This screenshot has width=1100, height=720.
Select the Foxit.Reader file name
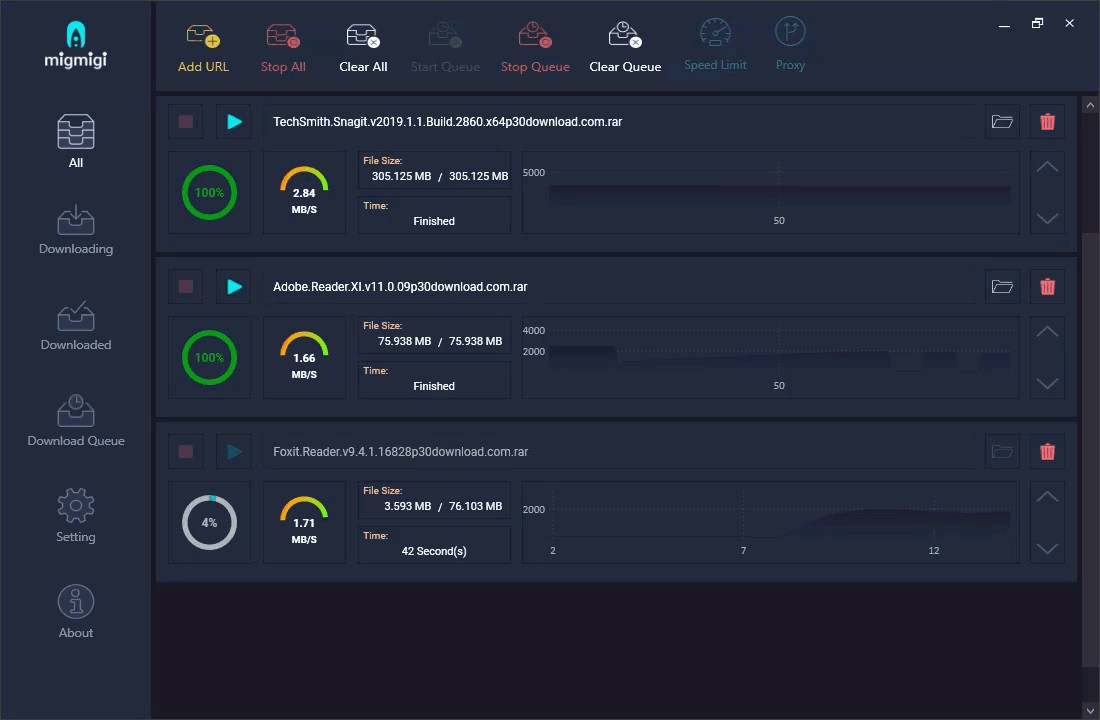(x=401, y=451)
